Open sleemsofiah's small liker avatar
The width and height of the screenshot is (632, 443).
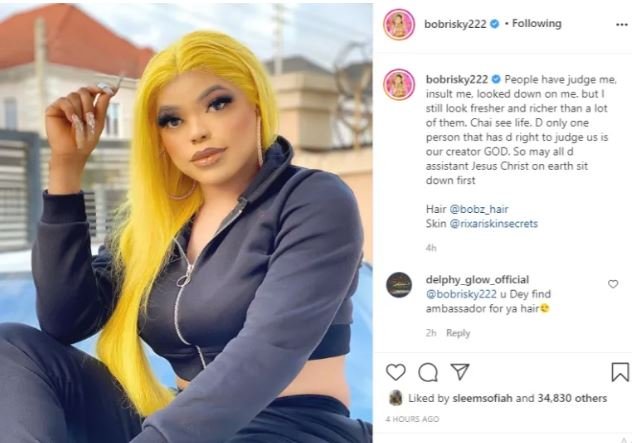coord(395,398)
